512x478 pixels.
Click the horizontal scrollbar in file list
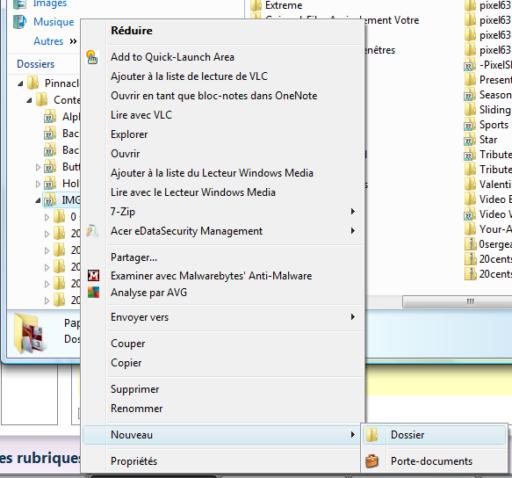tap(457, 302)
